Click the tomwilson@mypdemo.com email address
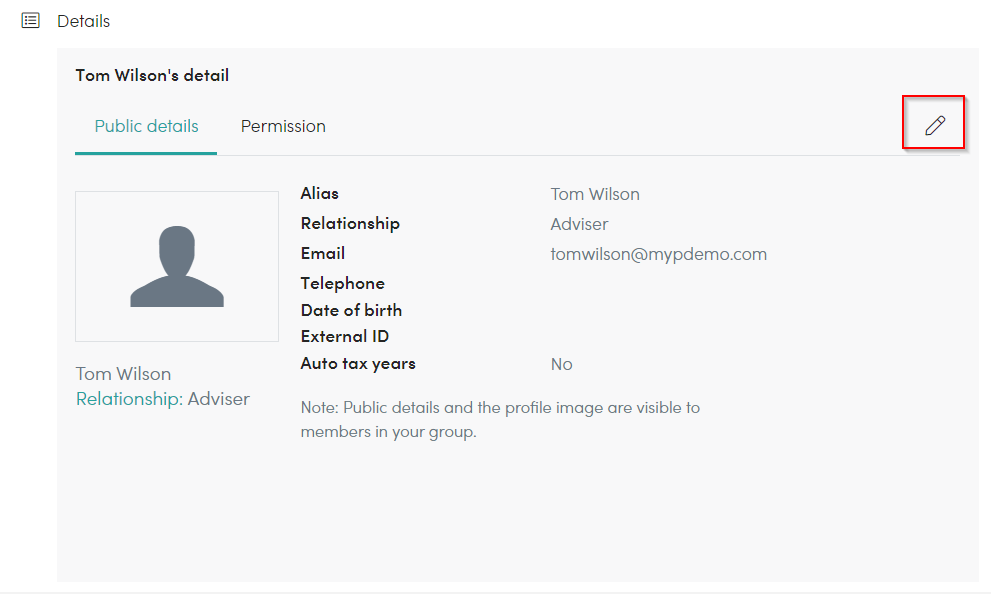The image size is (991, 594). (659, 254)
